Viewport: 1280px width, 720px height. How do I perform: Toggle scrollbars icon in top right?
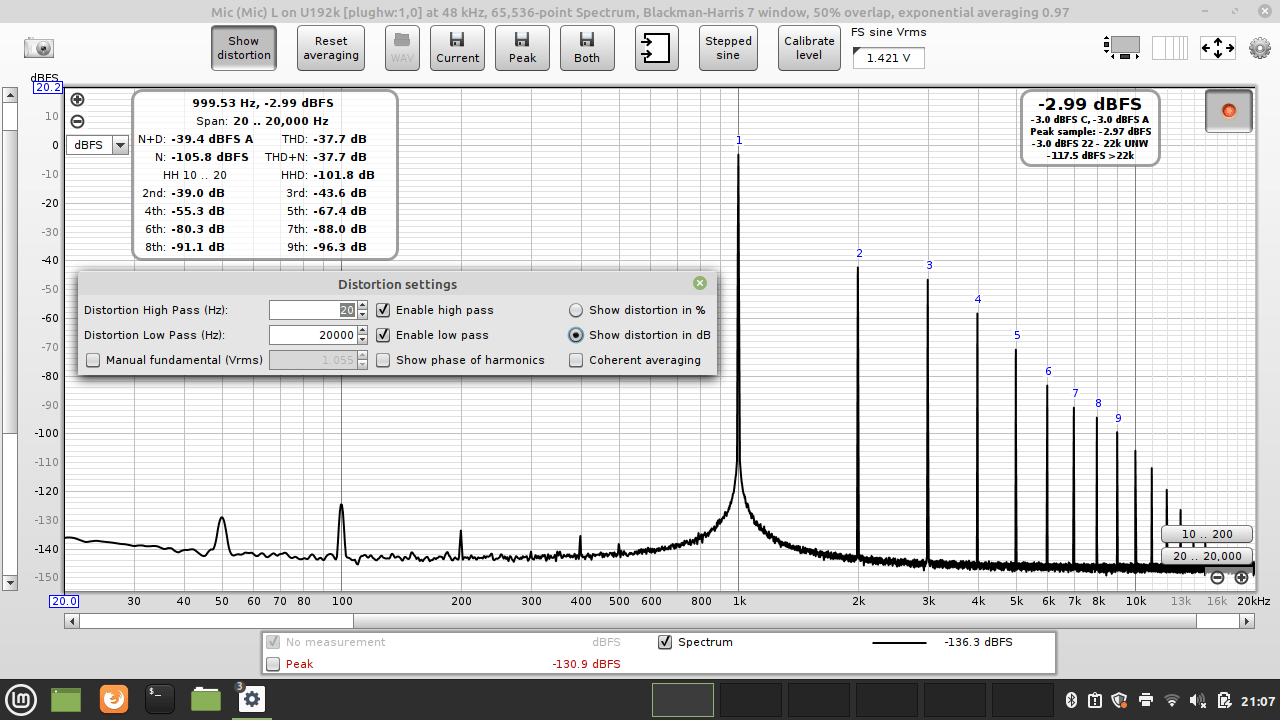click(1123, 47)
